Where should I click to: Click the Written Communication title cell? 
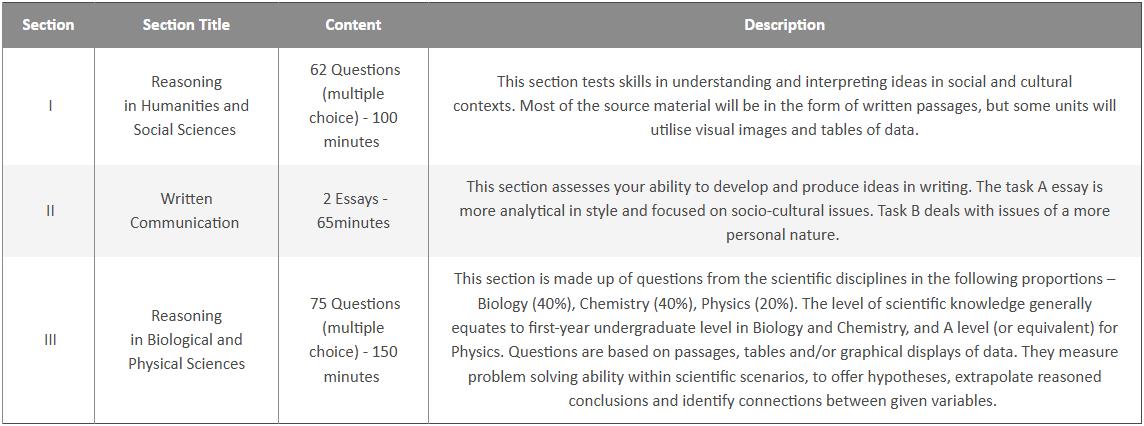(x=186, y=211)
